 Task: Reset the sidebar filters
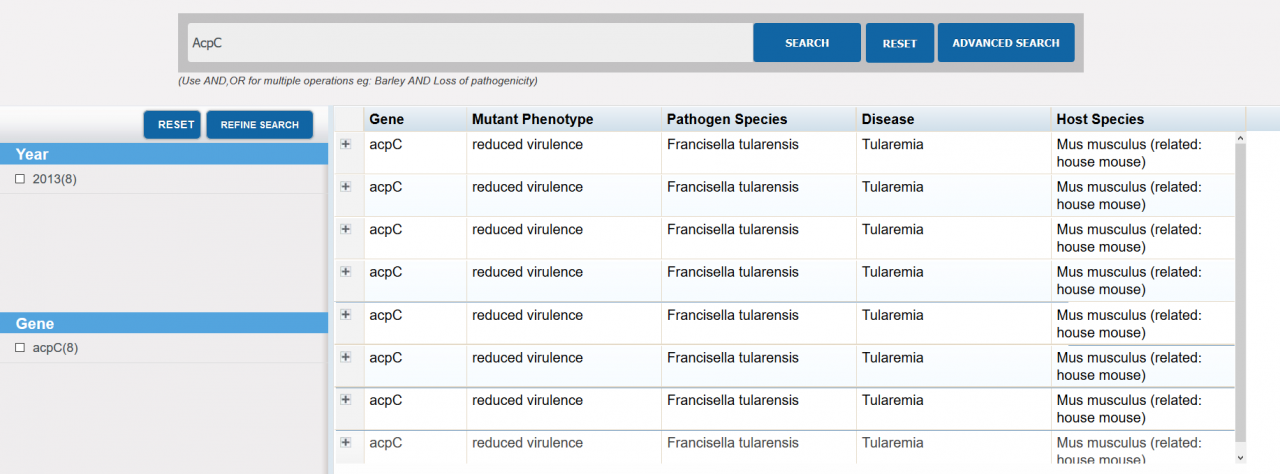coord(176,125)
